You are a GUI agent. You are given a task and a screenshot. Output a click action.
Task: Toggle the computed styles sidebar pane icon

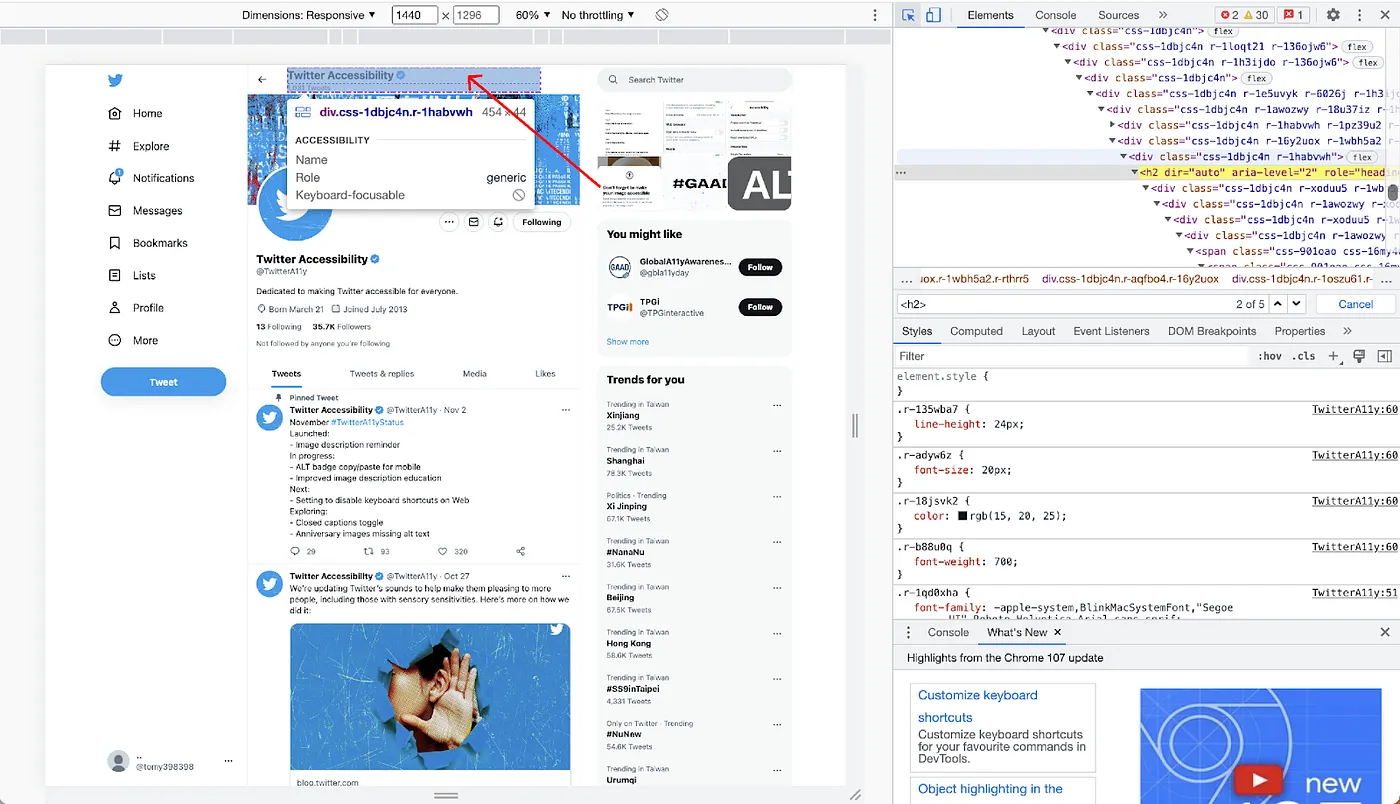pyautogui.click(x=1385, y=356)
